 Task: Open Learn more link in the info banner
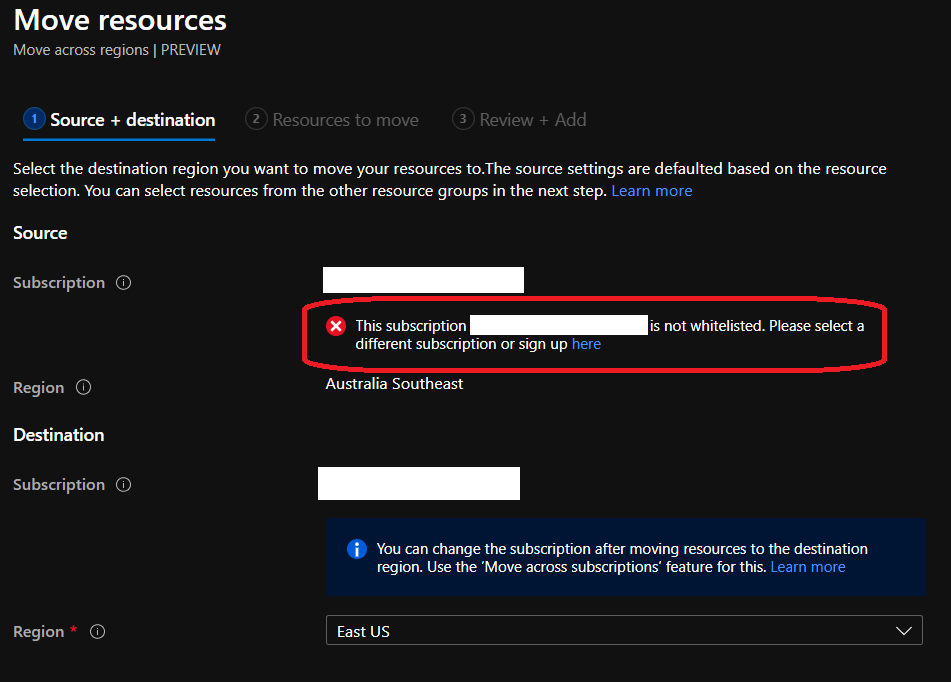pos(807,567)
